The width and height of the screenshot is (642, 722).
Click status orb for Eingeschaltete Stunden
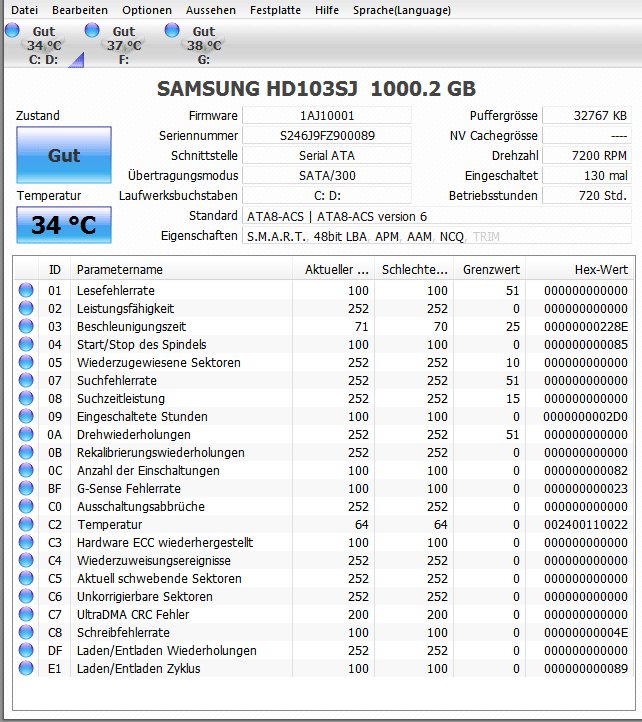pyautogui.click(x=26, y=416)
